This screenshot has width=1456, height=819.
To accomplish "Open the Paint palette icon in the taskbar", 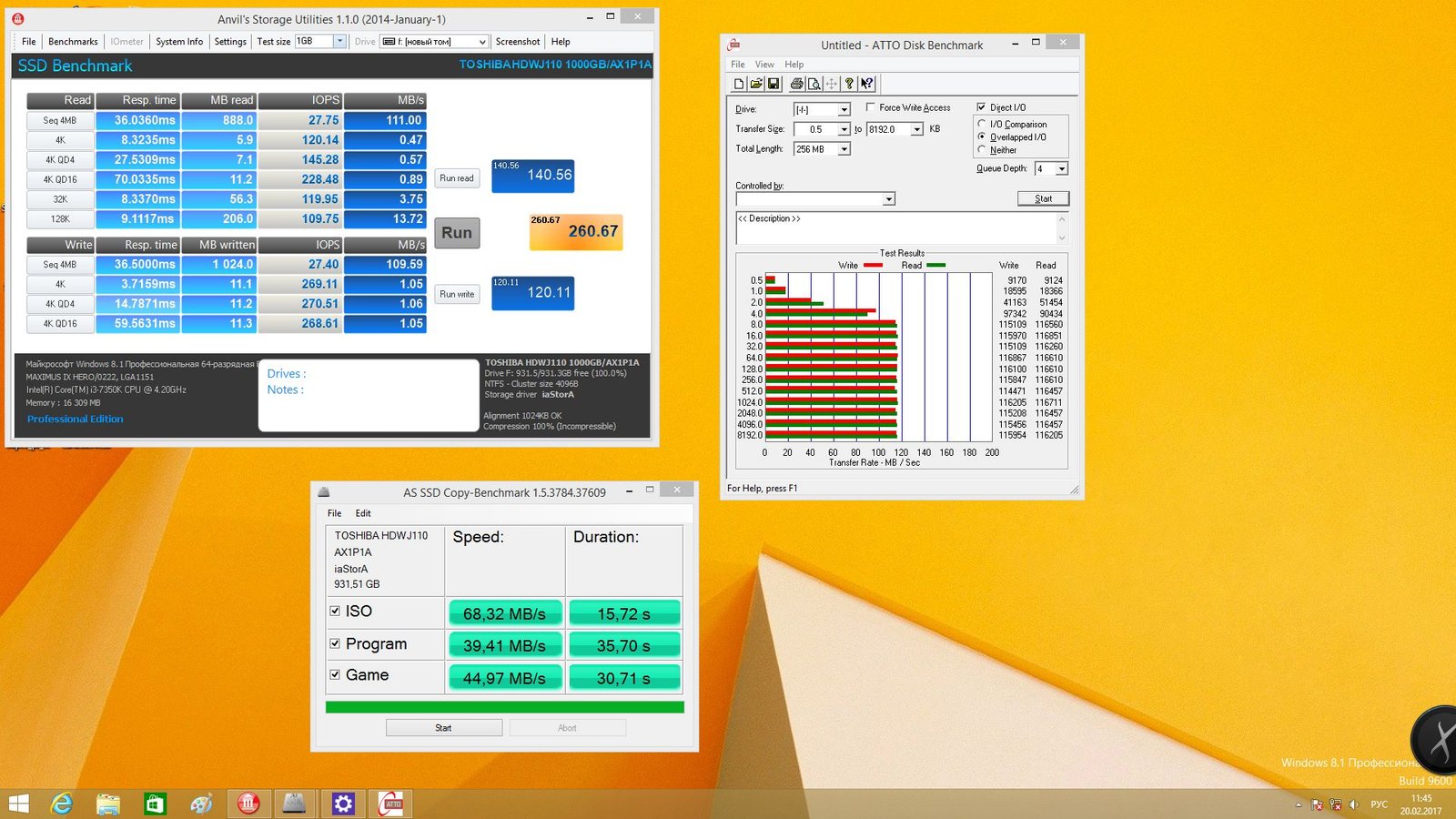I will (201, 804).
